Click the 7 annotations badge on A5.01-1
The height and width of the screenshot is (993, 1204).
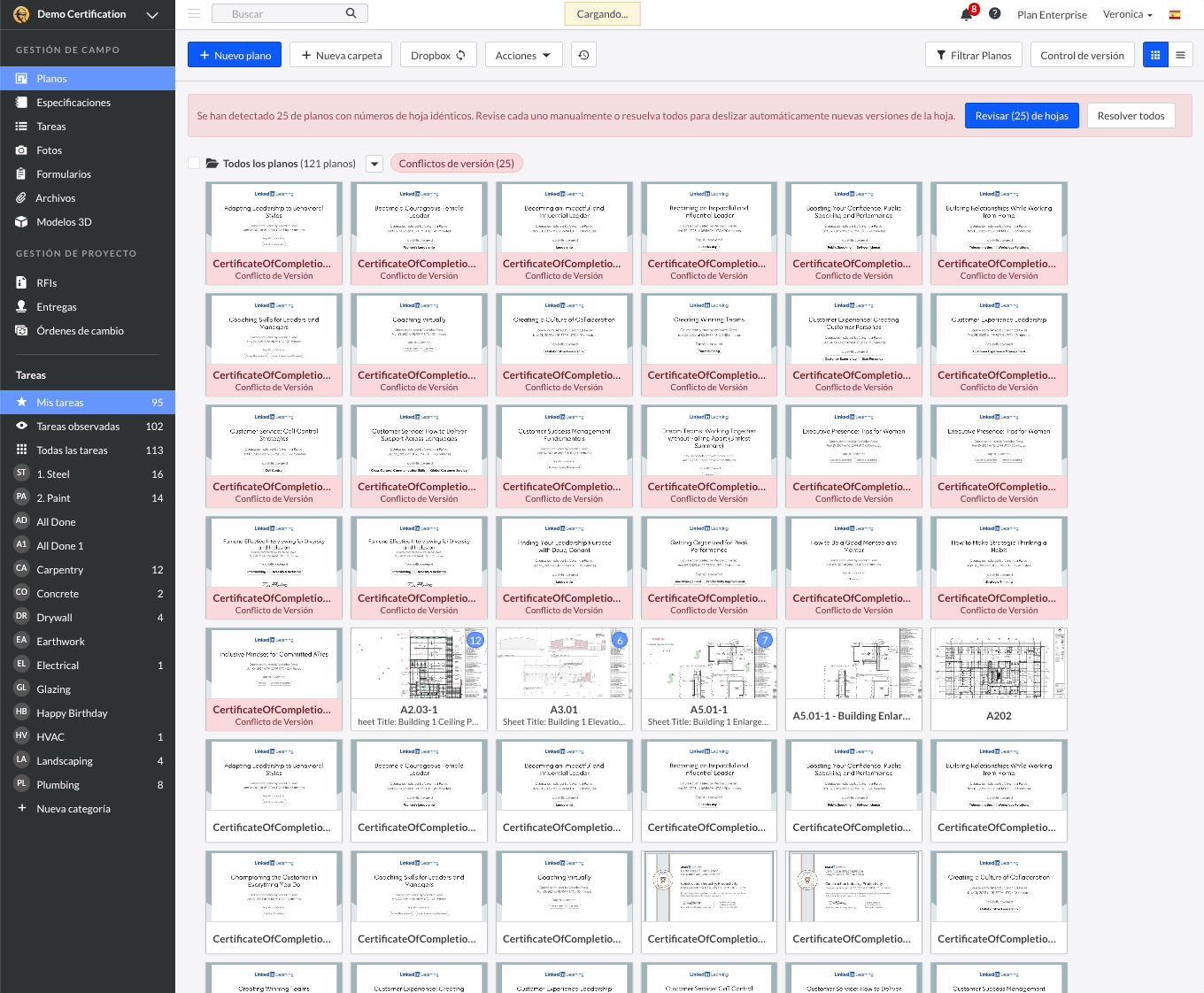point(765,640)
